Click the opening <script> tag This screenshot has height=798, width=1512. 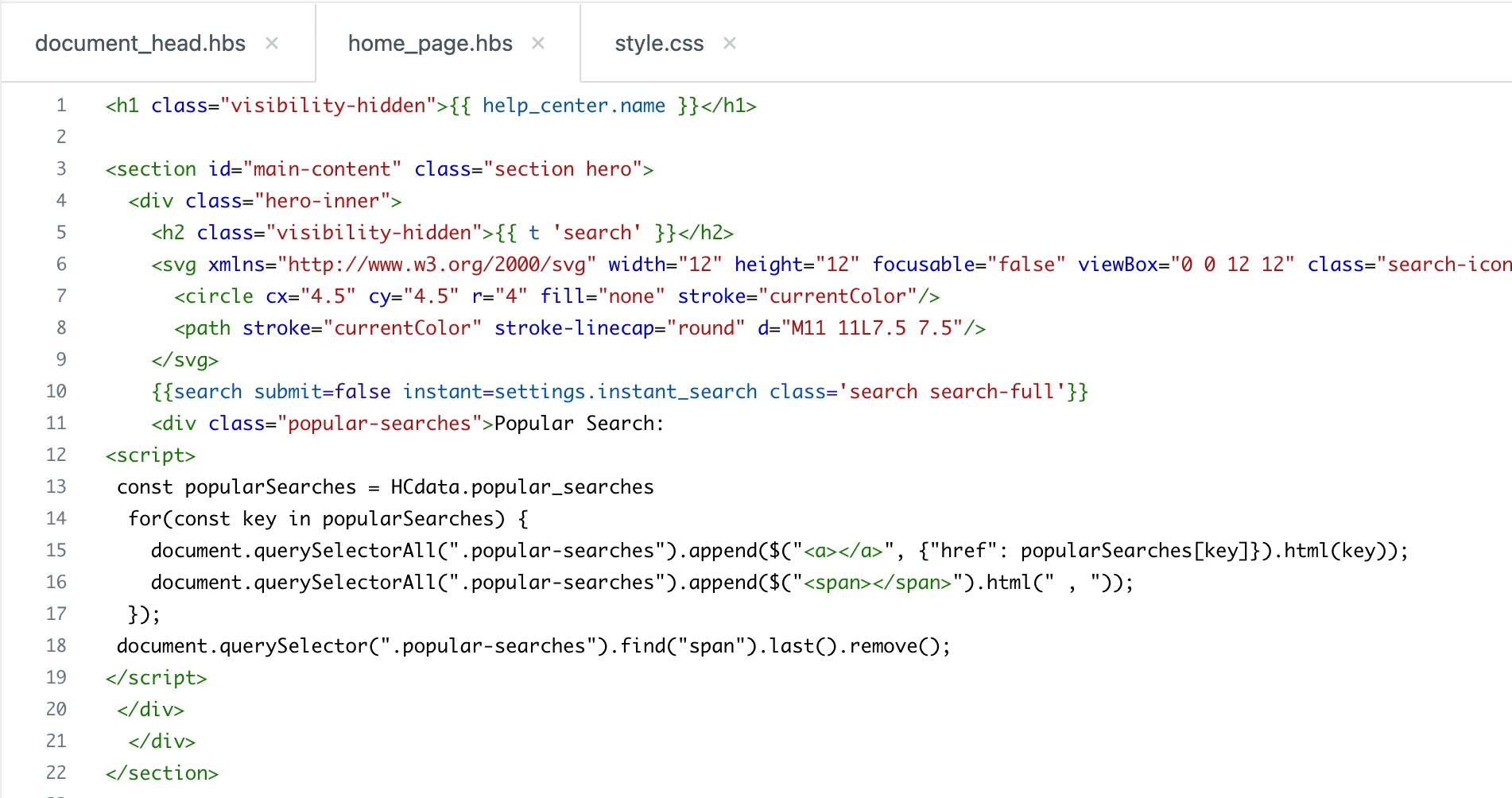coord(151,455)
